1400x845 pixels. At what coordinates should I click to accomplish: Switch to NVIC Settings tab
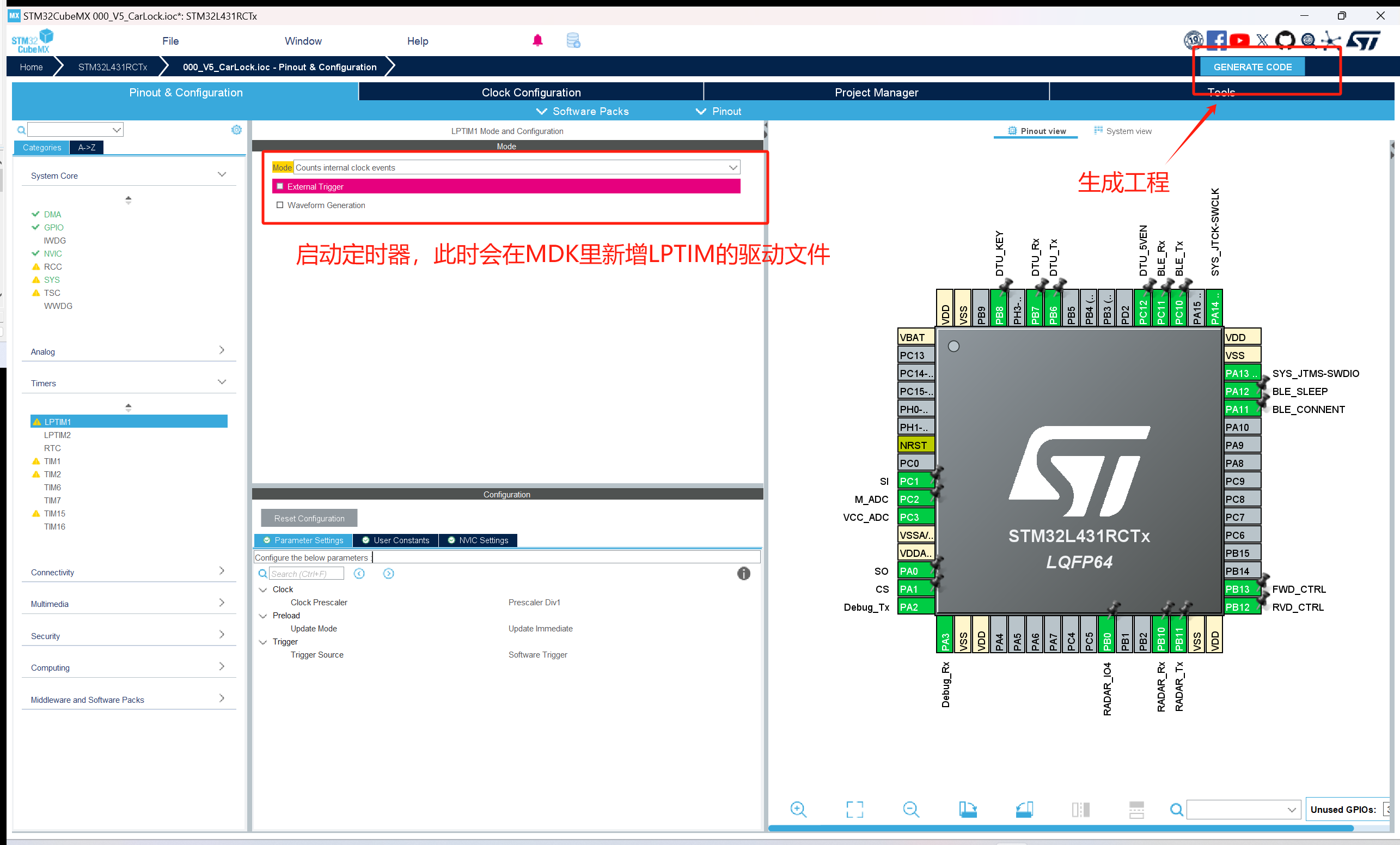point(478,540)
